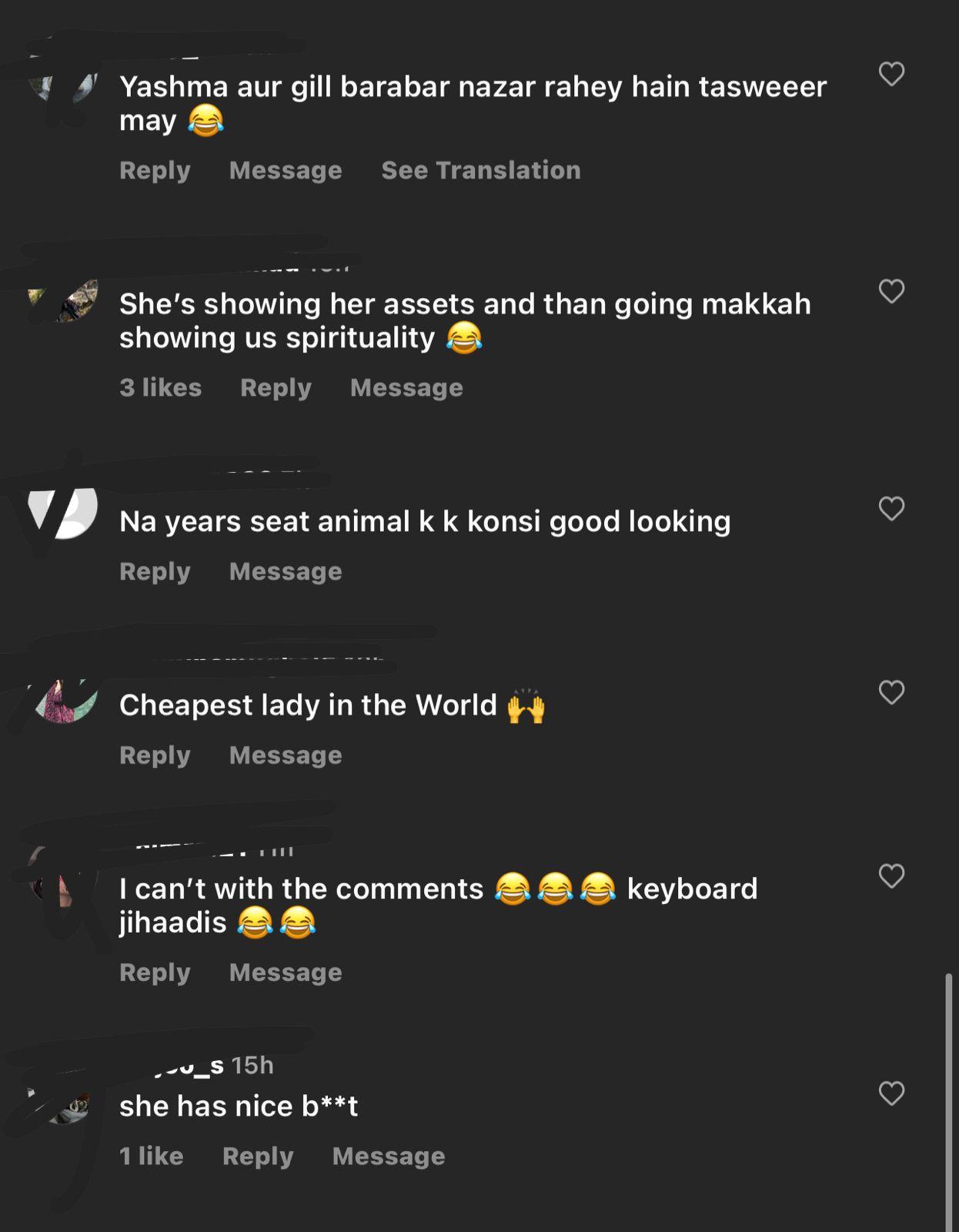The image size is (959, 1232).
Task: Message author of 'Cheapest lady' comment
Action: [x=286, y=756]
